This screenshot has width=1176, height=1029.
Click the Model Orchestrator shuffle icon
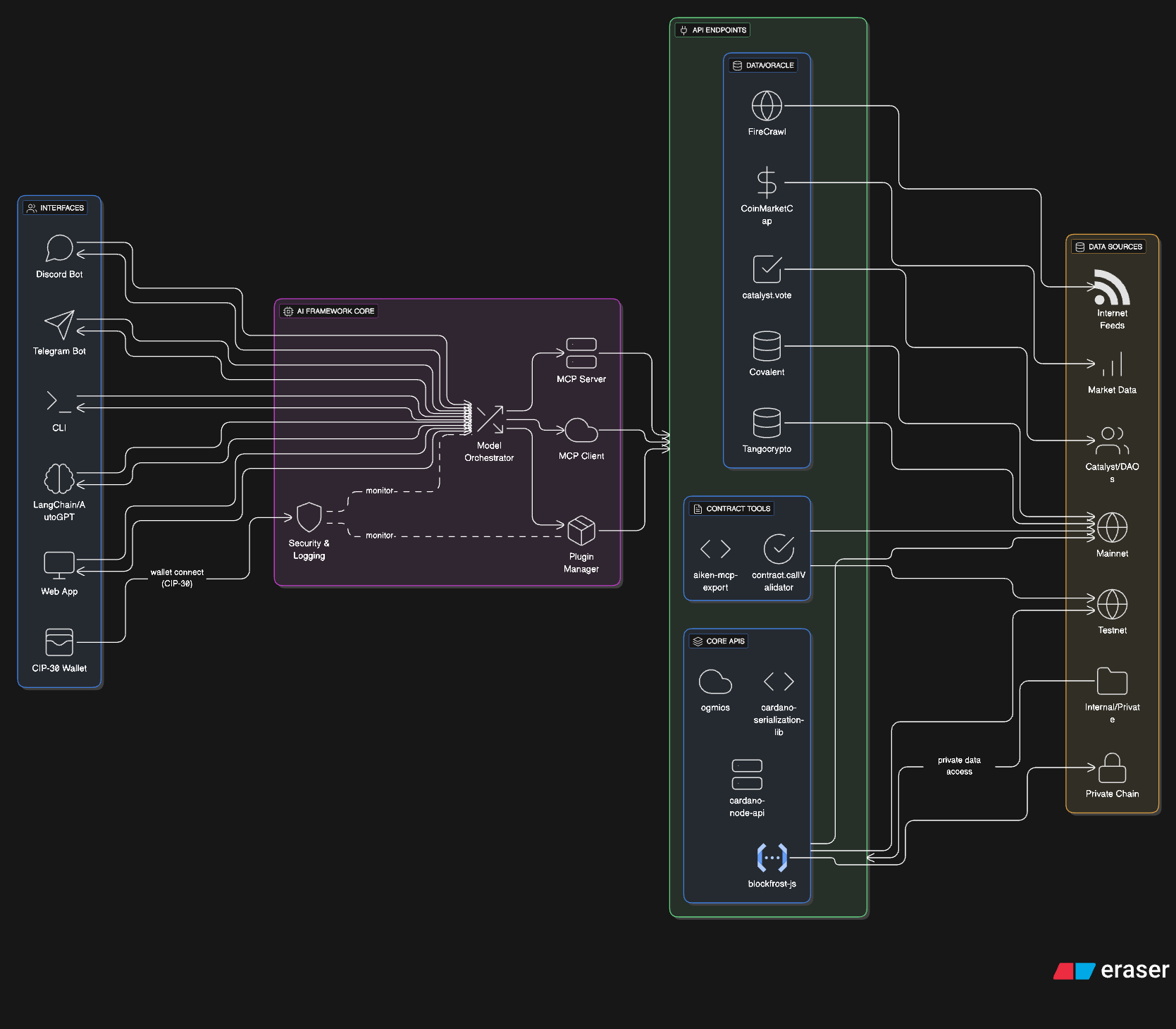[489, 419]
